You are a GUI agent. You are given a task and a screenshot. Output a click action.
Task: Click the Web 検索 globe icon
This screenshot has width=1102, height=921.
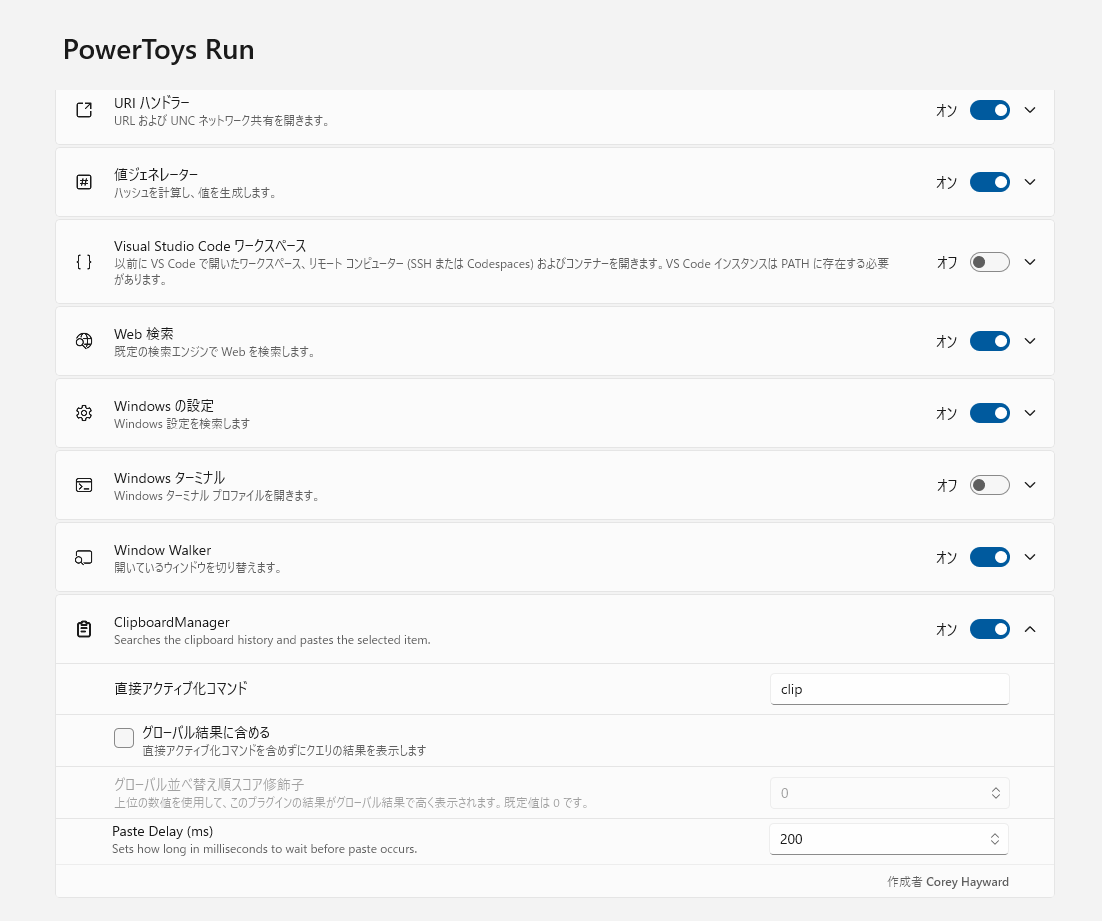tap(84, 341)
